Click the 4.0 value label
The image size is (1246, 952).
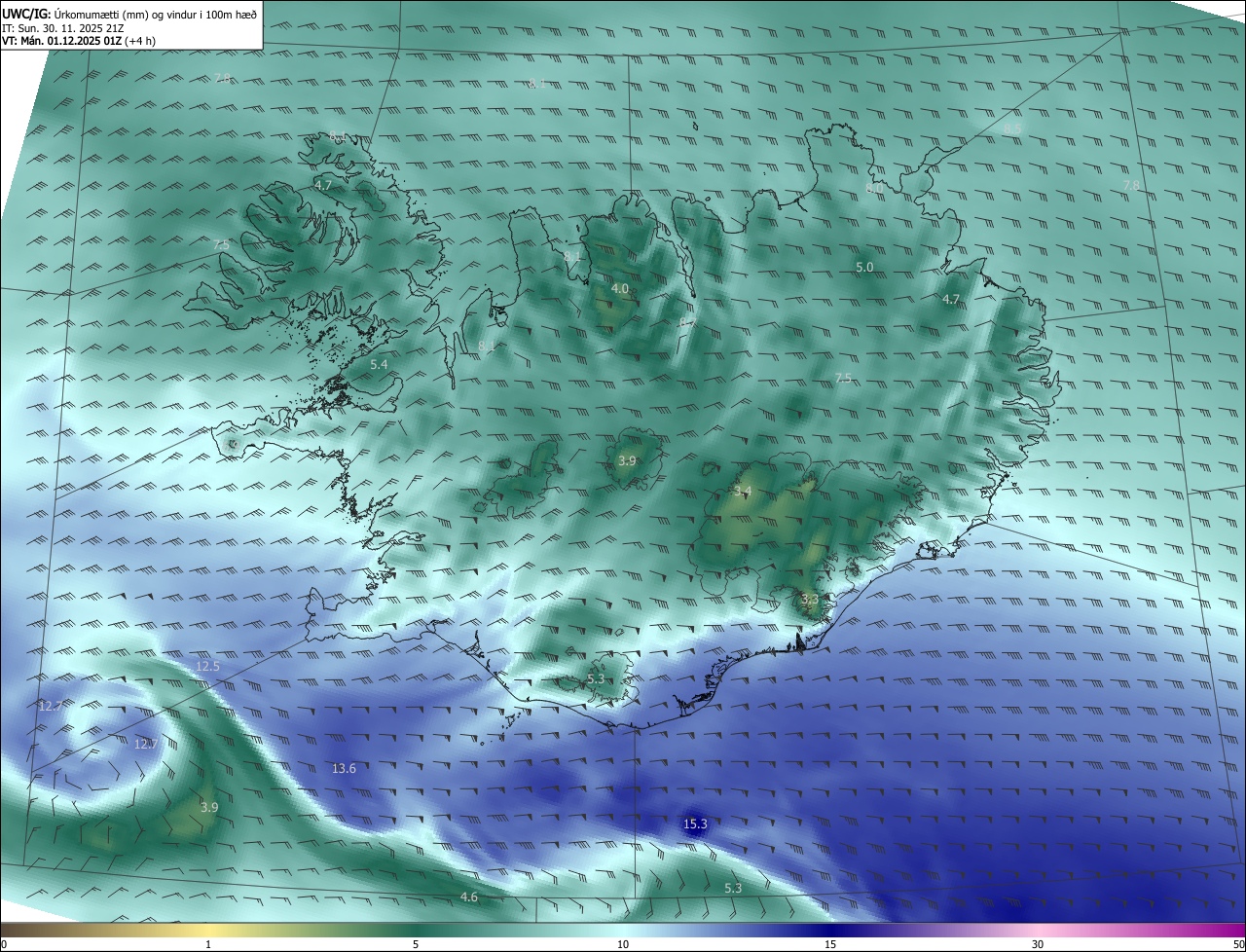(x=620, y=289)
